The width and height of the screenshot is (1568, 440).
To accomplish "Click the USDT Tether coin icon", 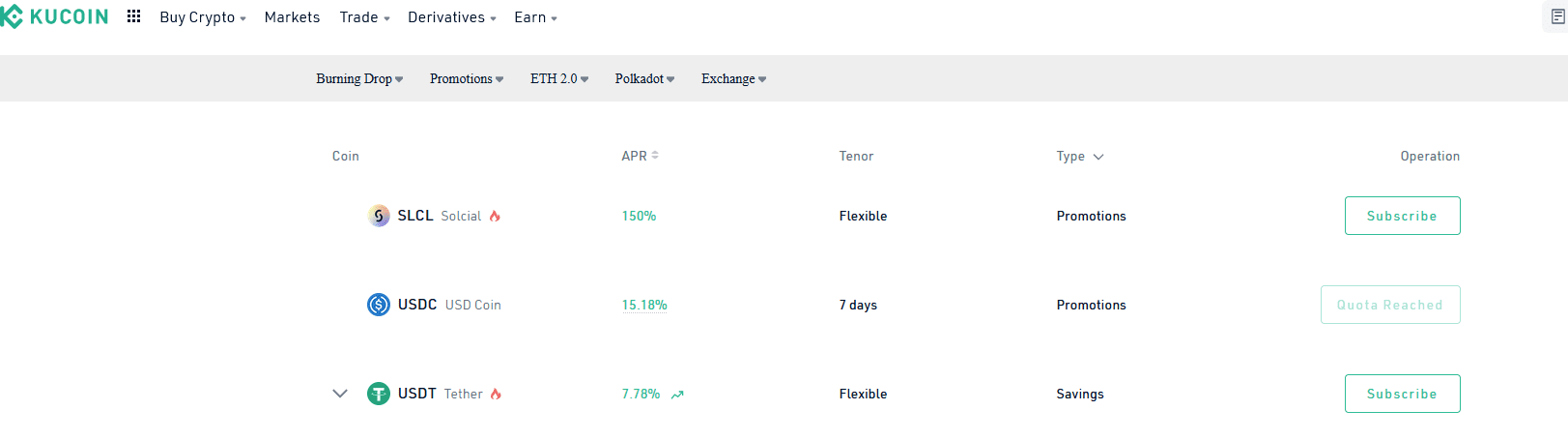I will [379, 394].
